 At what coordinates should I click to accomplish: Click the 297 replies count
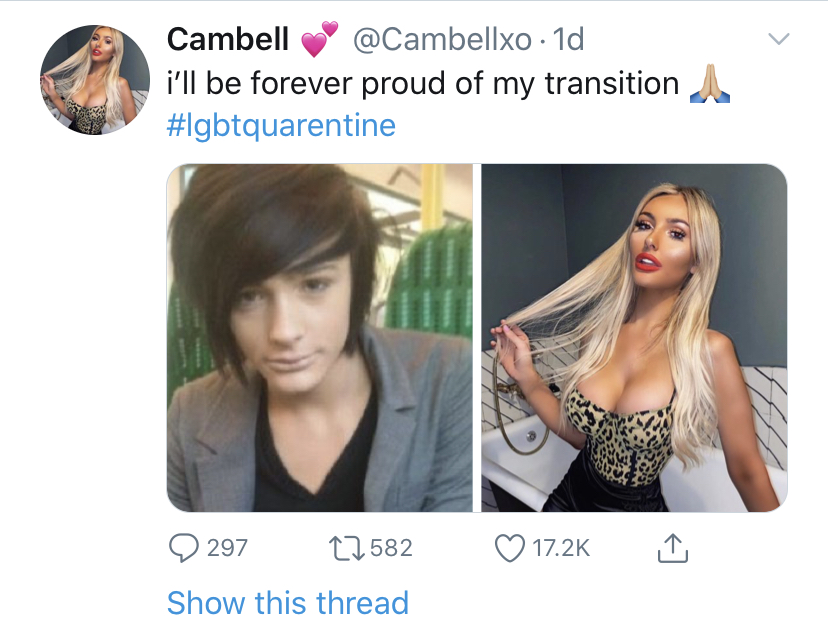[x=227, y=548]
